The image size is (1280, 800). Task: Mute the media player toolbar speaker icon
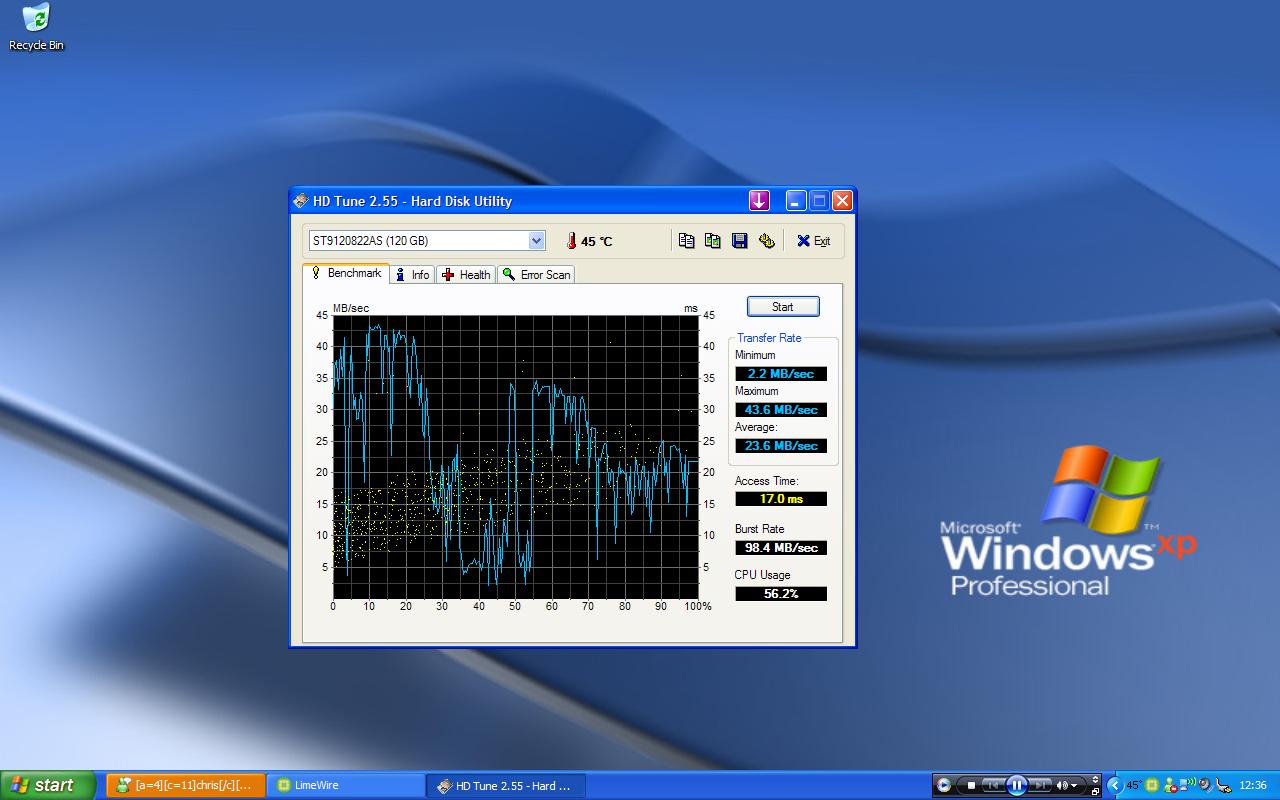pos(1062,786)
